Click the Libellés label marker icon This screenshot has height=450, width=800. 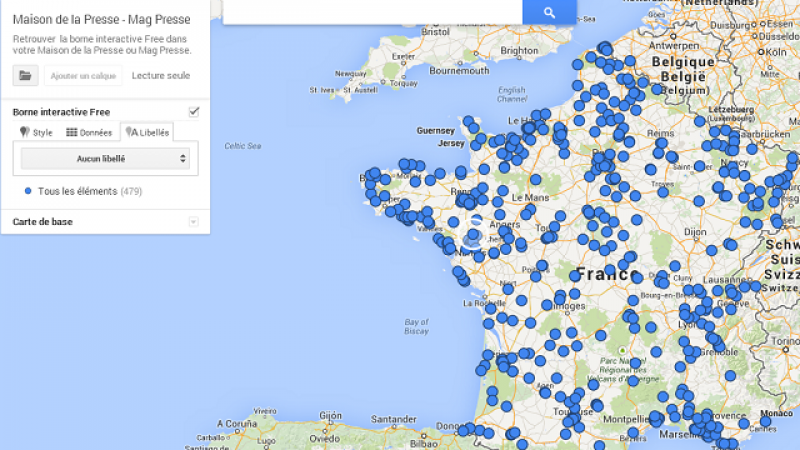point(132,132)
